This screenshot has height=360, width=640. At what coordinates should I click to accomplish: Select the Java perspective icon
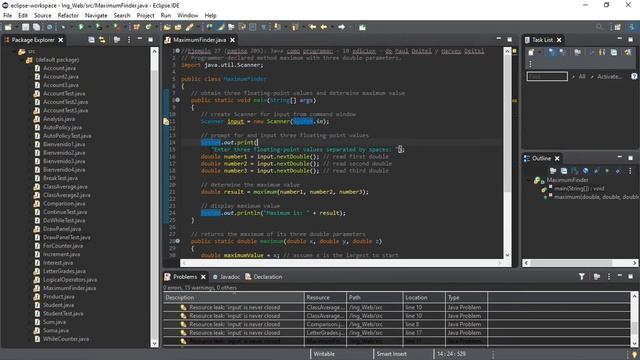tap(632, 27)
